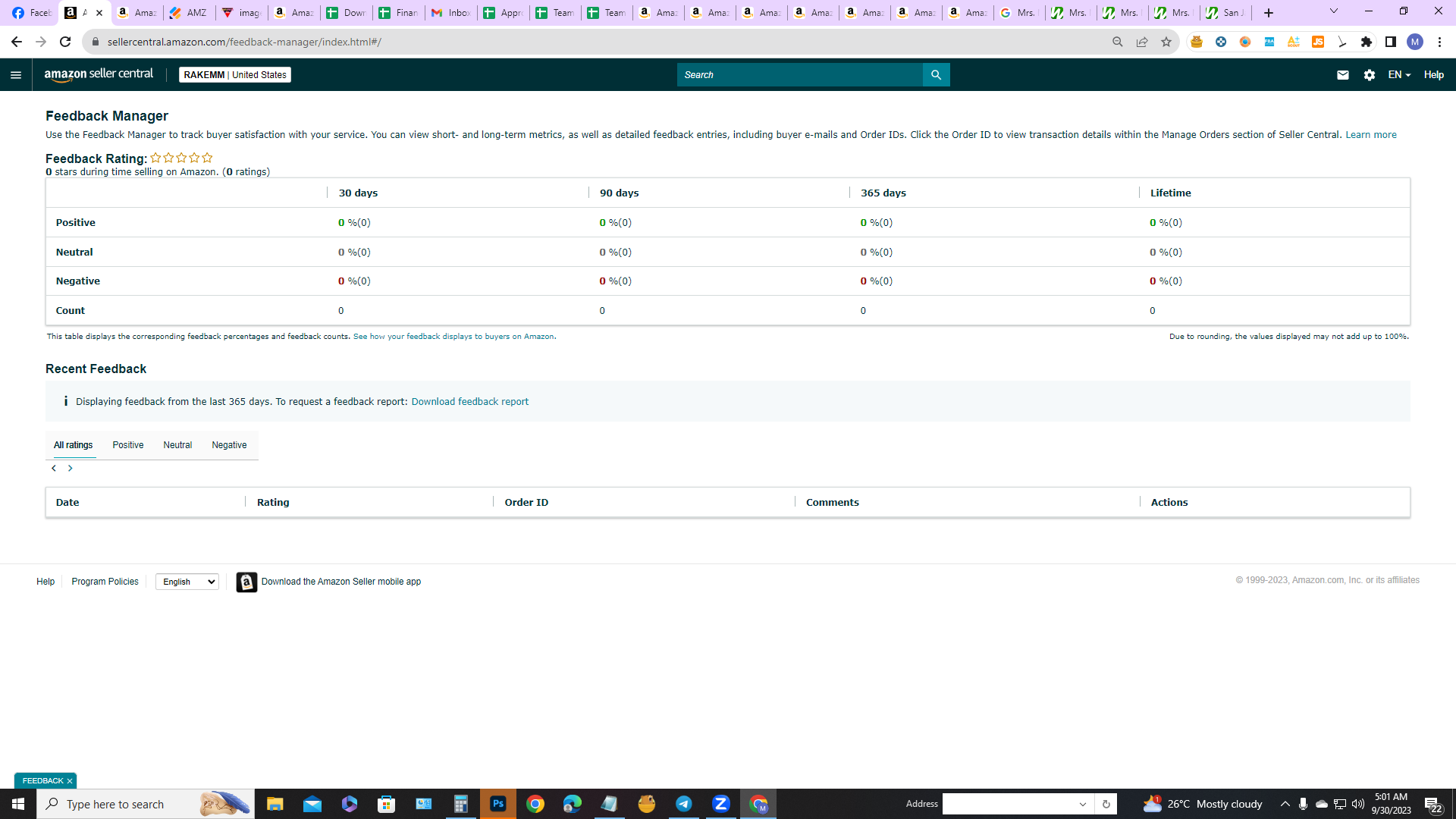
Task: Switch to the AMZ browser tab
Action: tap(190, 13)
